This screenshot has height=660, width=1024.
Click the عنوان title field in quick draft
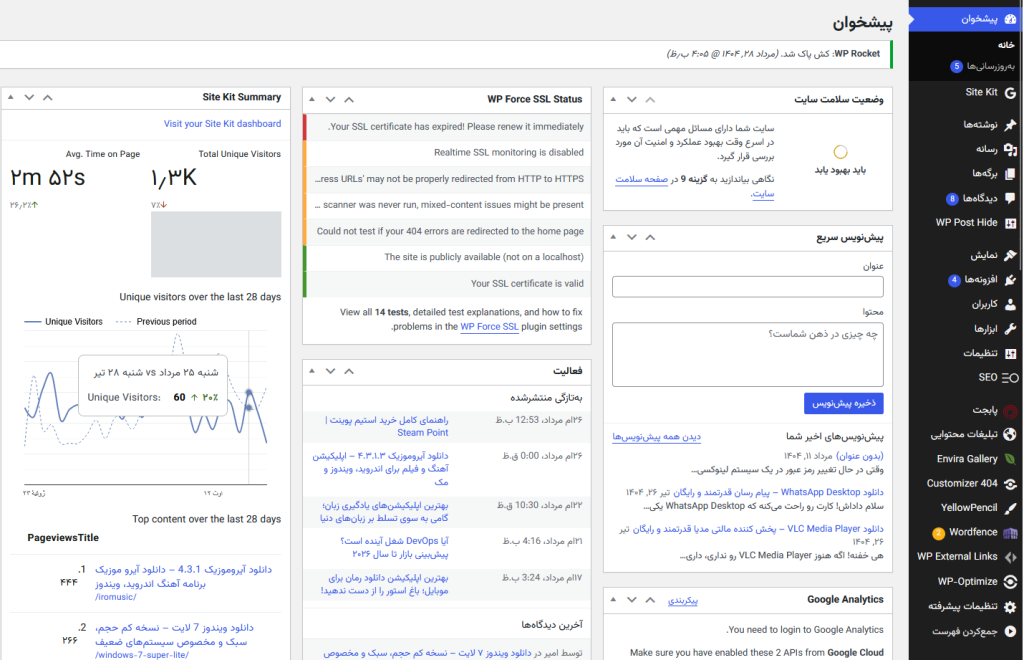747,287
